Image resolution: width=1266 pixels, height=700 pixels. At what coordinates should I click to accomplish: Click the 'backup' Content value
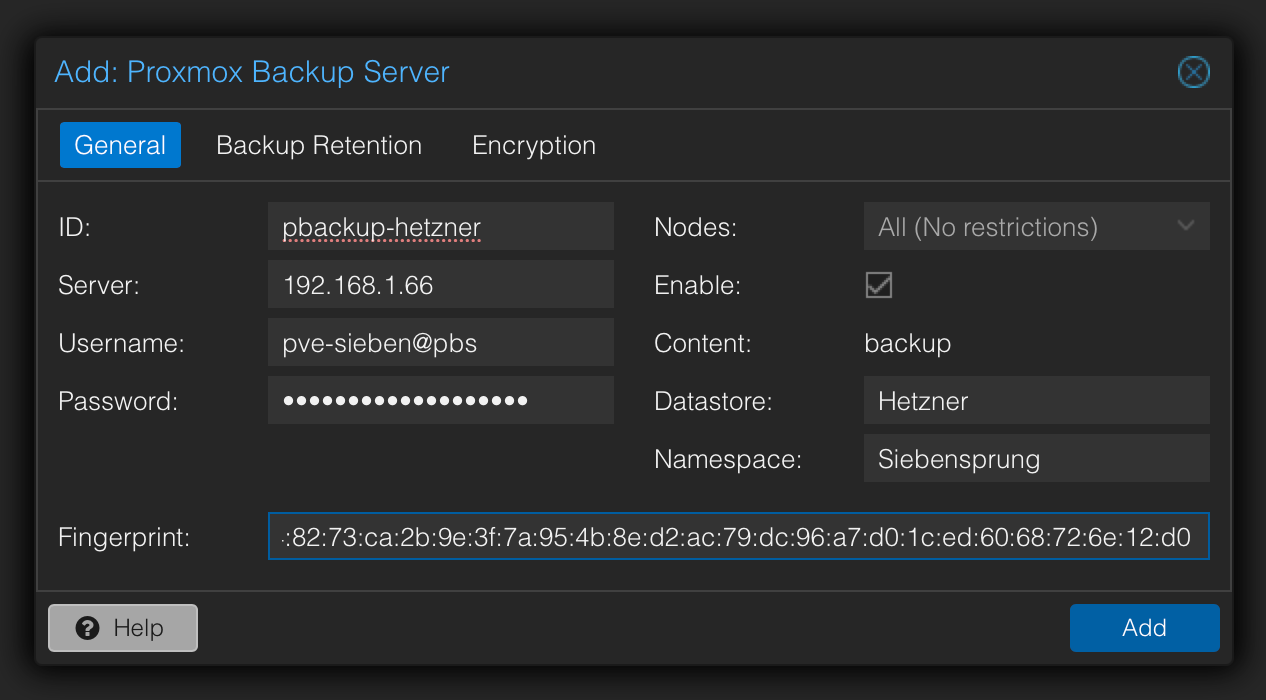tap(907, 343)
